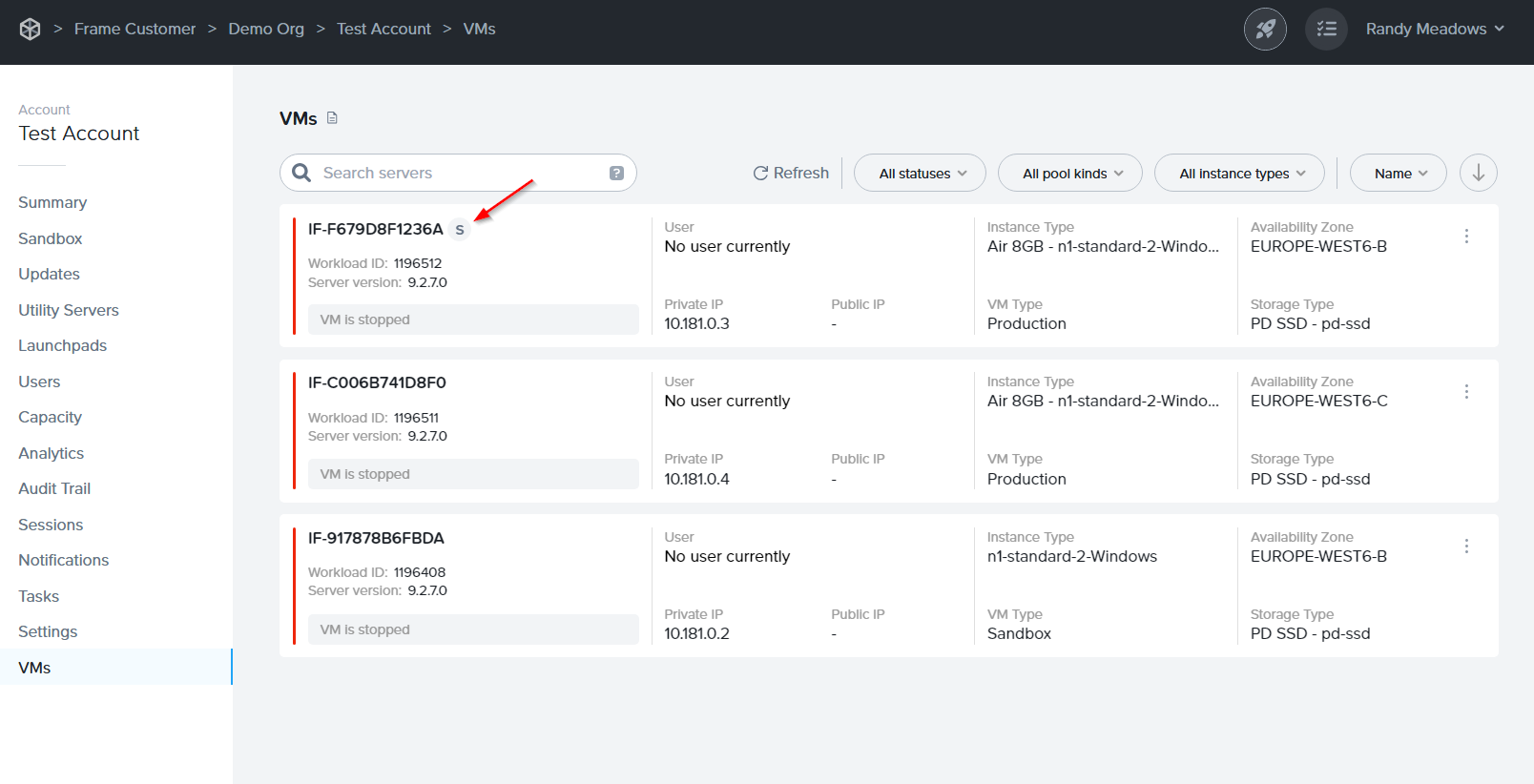Viewport: 1534px width, 784px height.
Task: Open Summary in the sidebar
Action: tap(52, 202)
